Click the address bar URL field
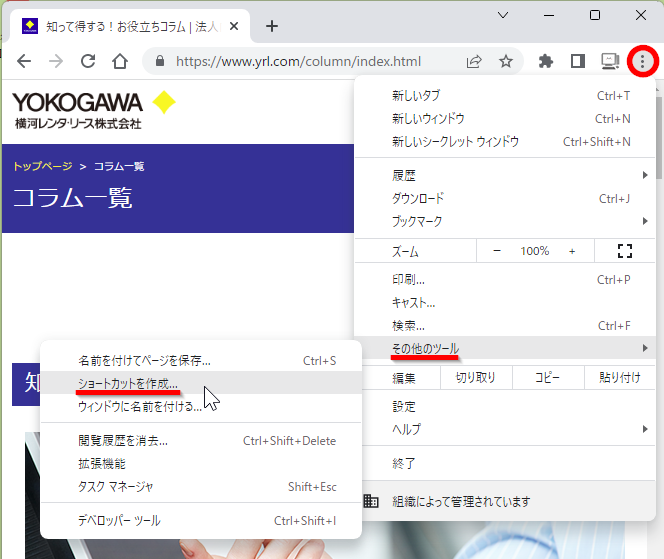The image size is (664, 559). tap(299, 61)
